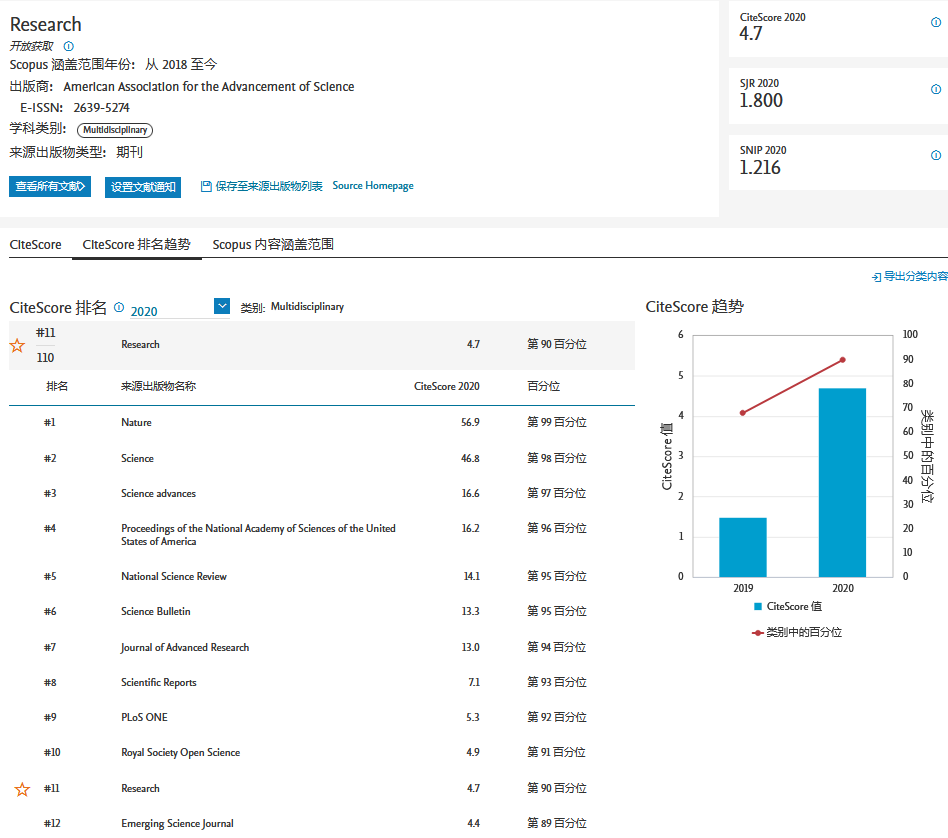Click the 2020 CiteScore bar in chart
The image size is (948, 838).
pos(842,482)
